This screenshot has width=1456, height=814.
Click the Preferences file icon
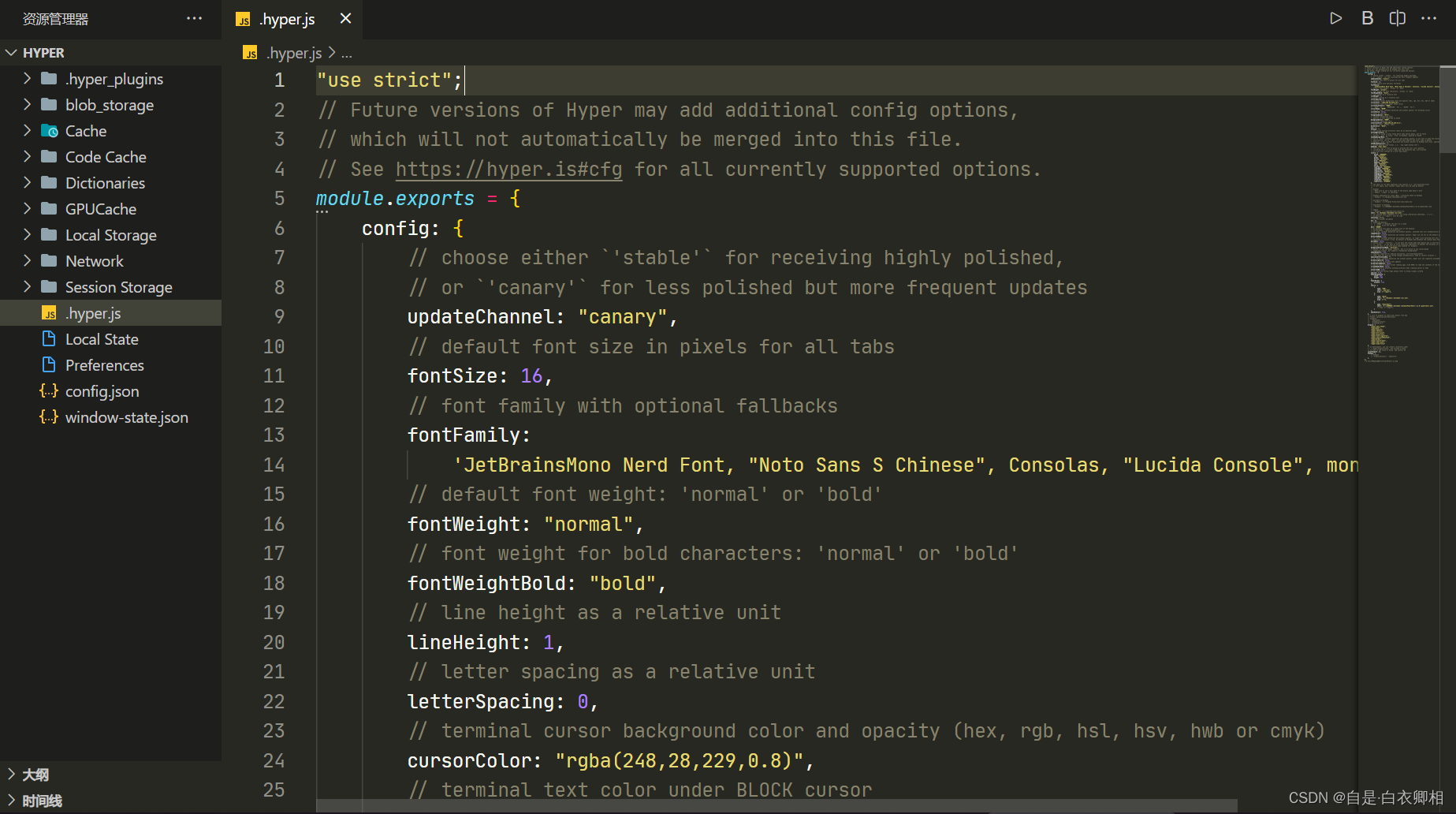click(49, 364)
